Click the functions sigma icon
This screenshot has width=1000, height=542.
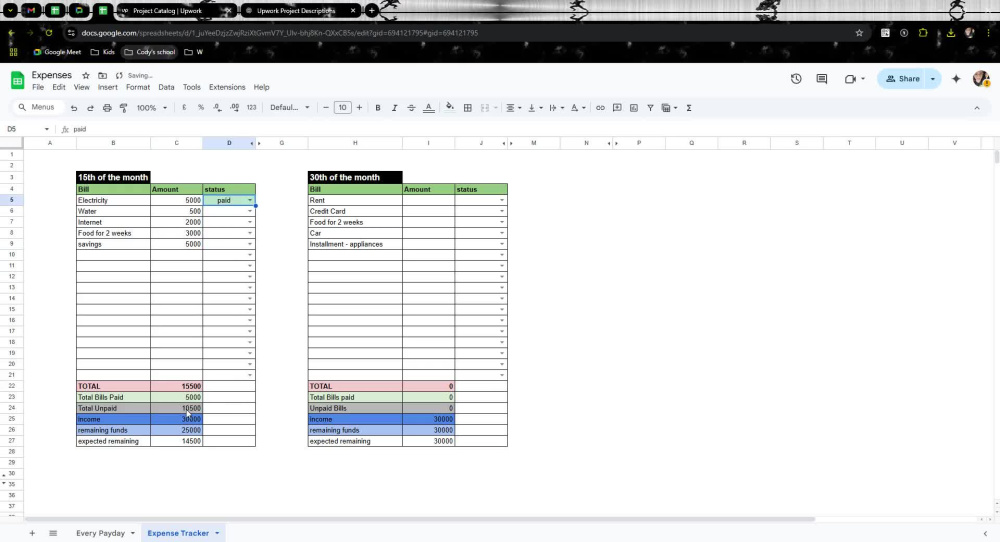click(689, 108)
